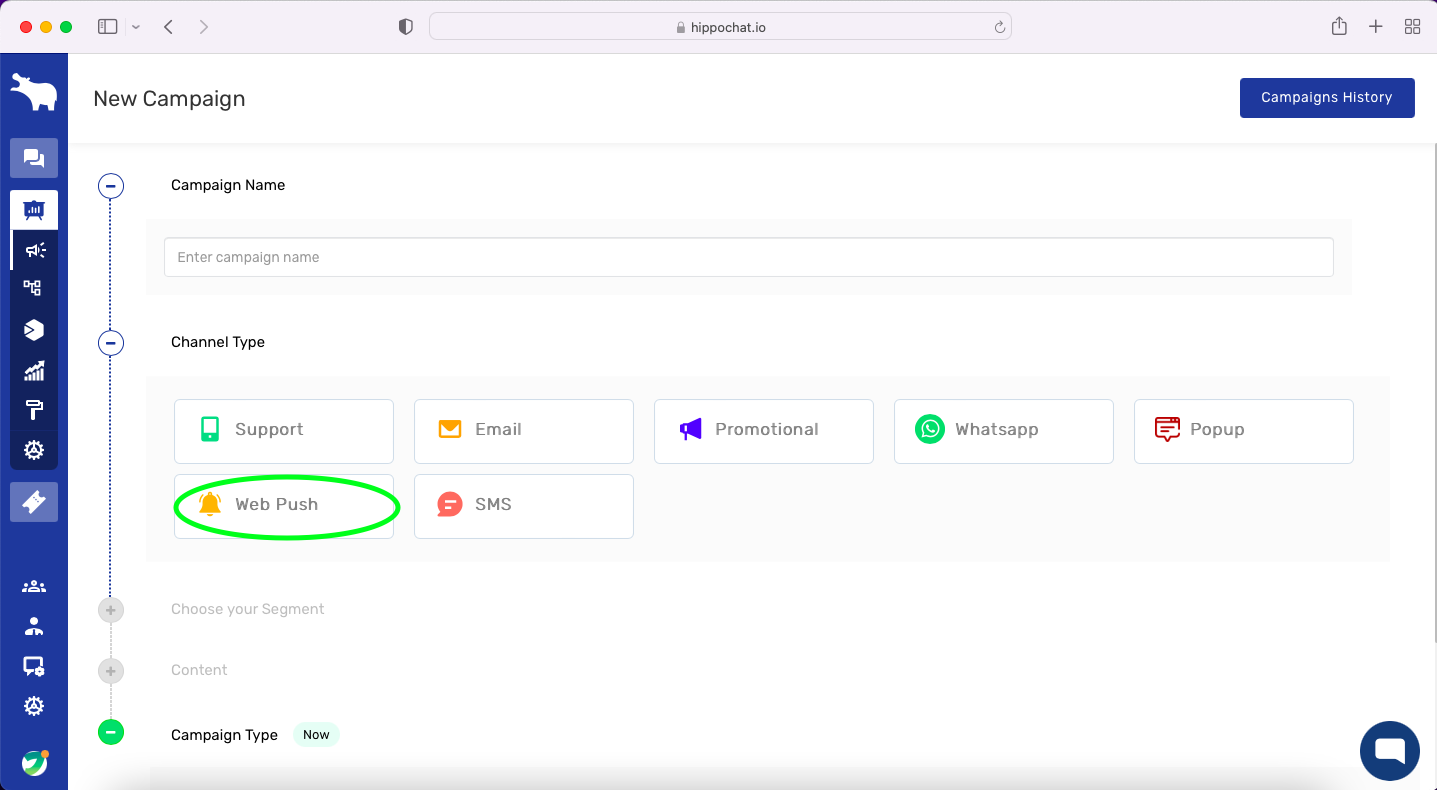The height and width of the screenshot is (790, 1437).
Task: Click the team group icon in sidebar
Action: [x=34, y=587]
